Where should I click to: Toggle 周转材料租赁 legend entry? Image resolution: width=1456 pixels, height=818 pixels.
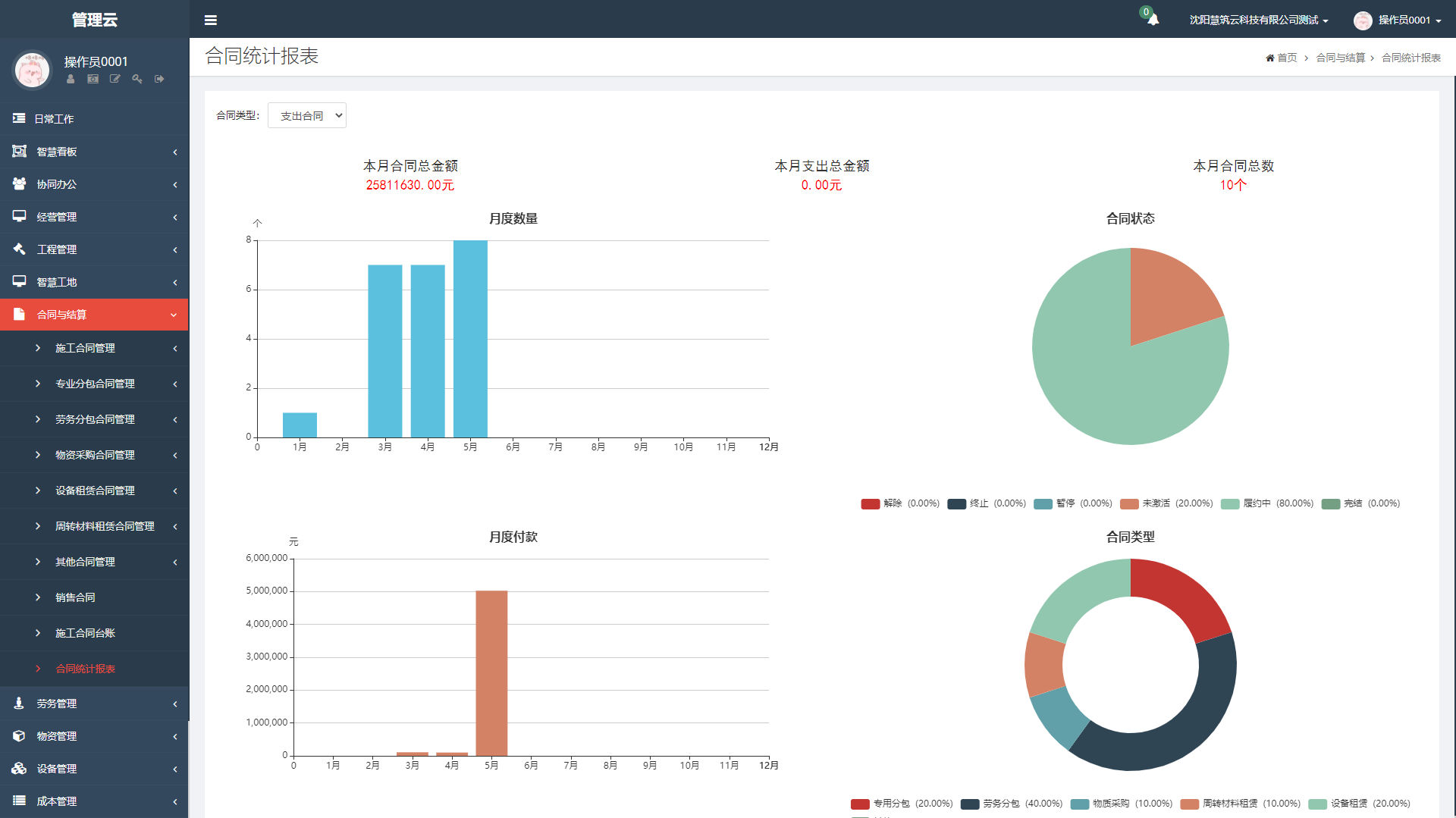coord(1241,804)
